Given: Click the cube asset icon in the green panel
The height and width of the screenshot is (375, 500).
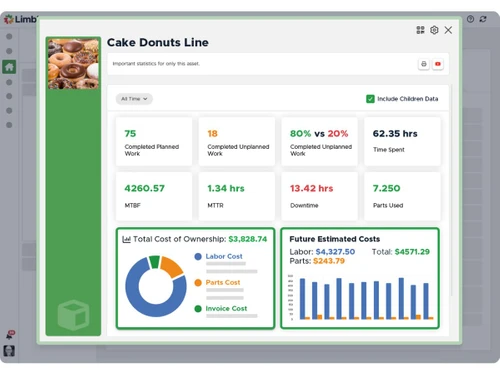Looking at the screenshot, I should click(x=73, y=315).
